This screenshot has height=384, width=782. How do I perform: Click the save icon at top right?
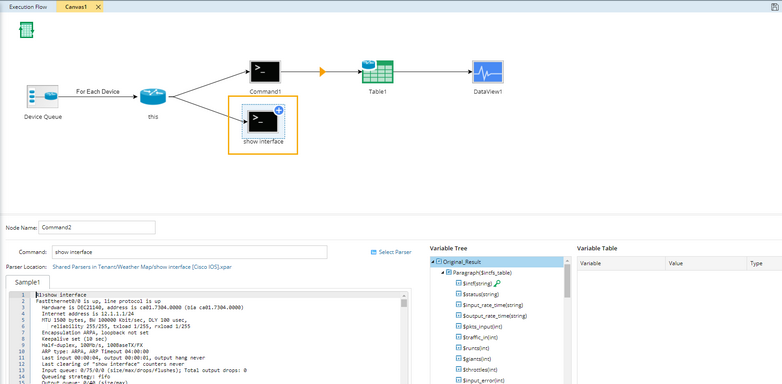[x=775, y=7]
